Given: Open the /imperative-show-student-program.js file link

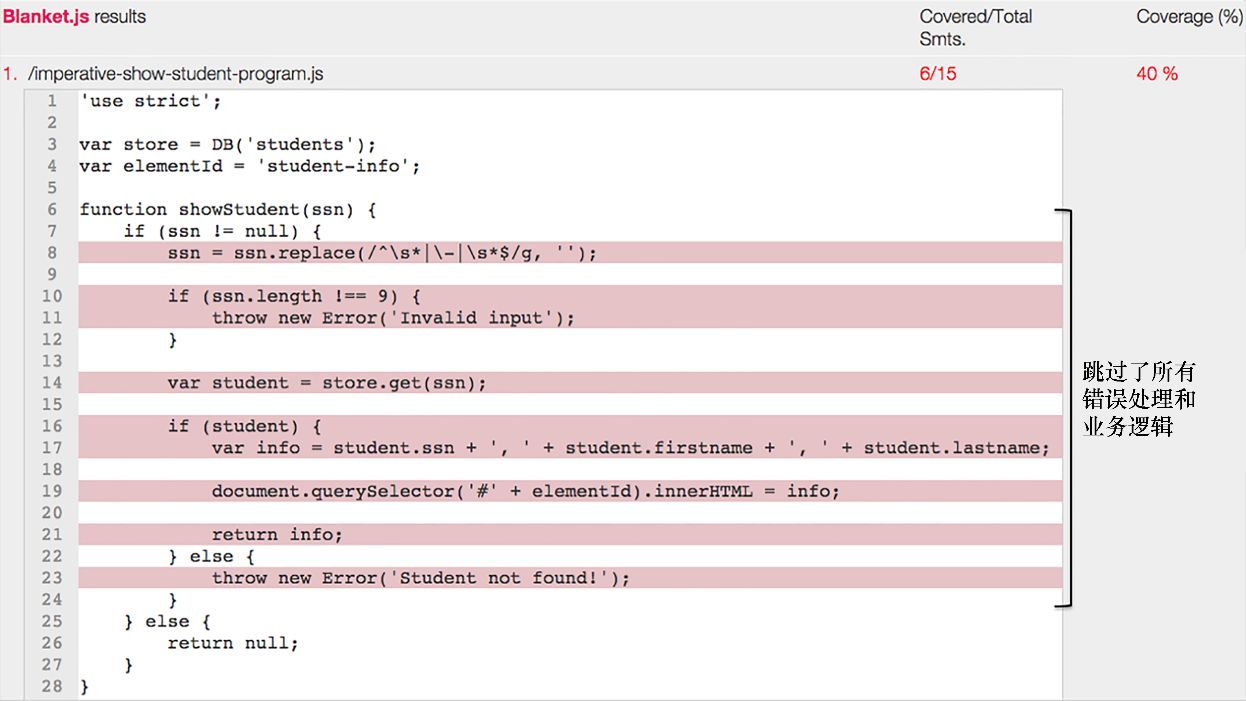Looking at the screenshot, I should (x=175, y=74).
